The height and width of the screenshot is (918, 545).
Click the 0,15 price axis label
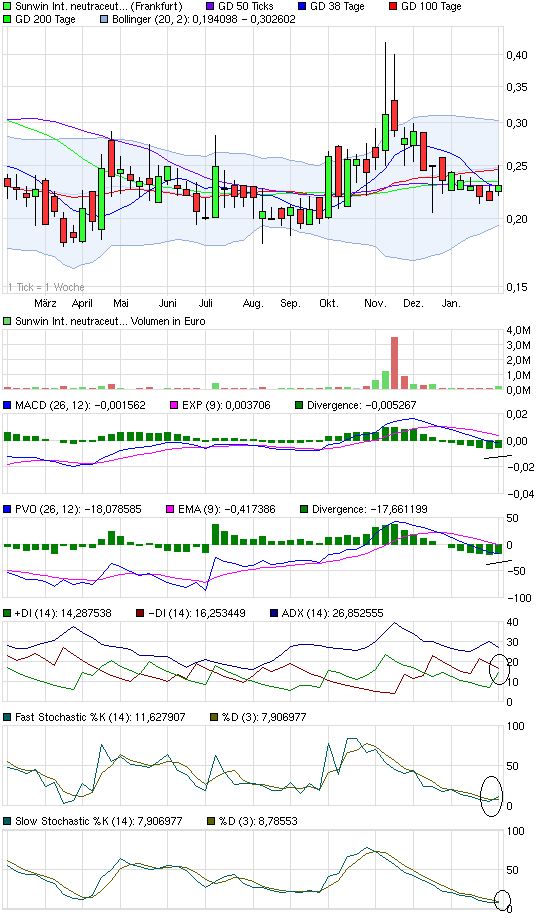click(517, 287)
